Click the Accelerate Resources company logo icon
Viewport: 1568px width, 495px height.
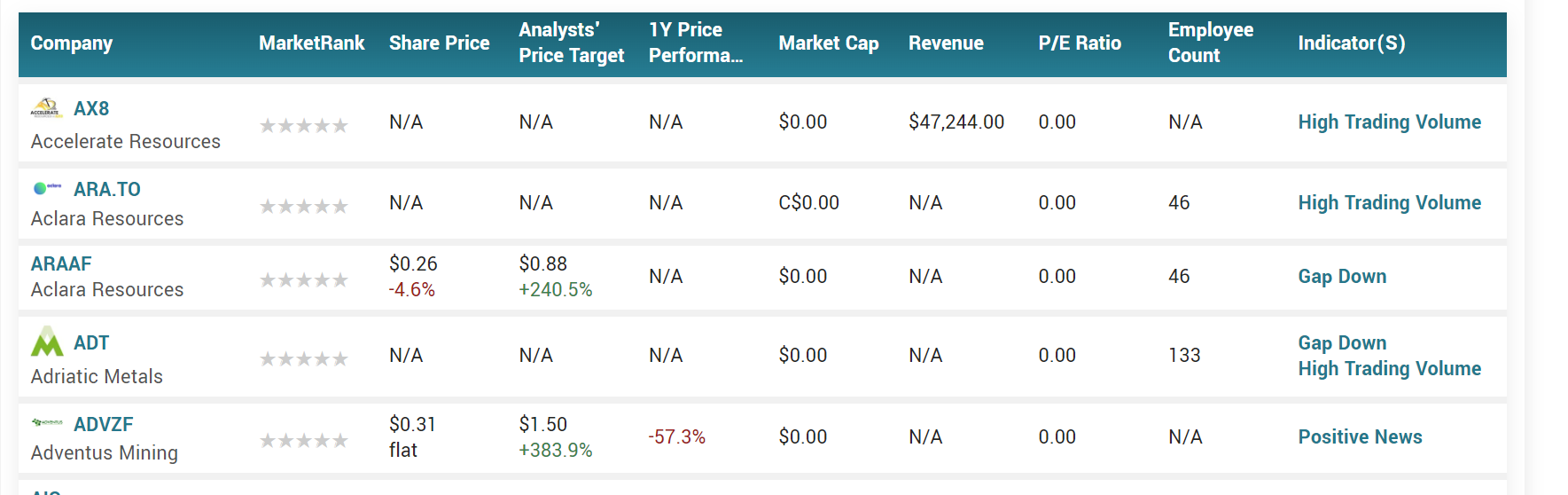click(x=46, y=108)
